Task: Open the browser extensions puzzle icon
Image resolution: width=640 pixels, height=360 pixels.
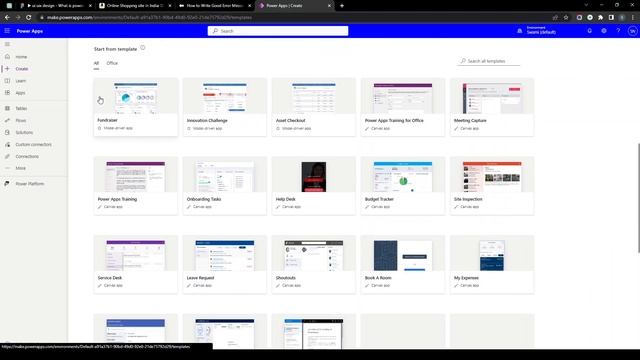Action: point(600,18)
